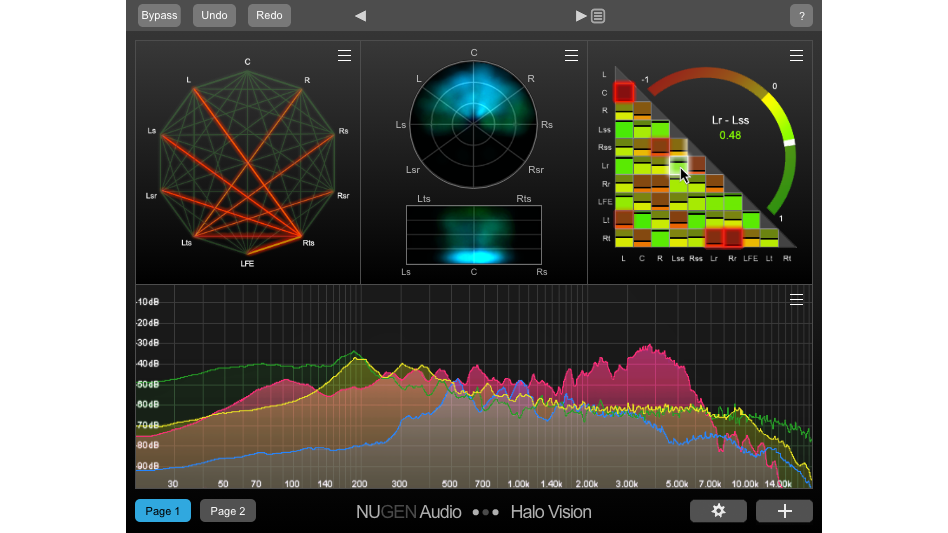This screenshot has width=948, height=533.
Task: Click the Lr - Lss correlation label
Action: click(730, 120)
